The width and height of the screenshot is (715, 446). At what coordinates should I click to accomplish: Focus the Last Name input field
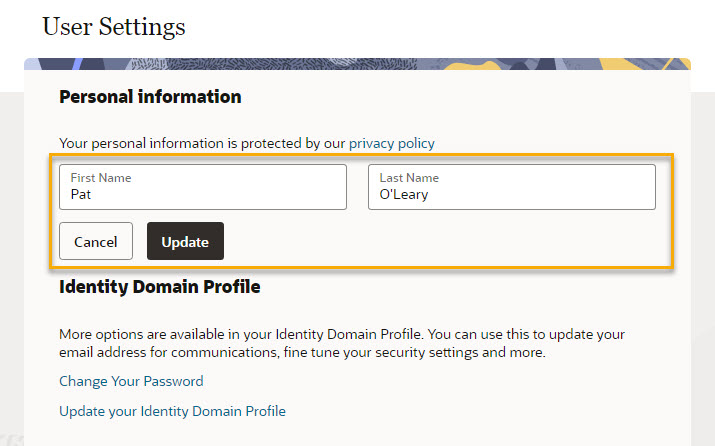(512, 187)
